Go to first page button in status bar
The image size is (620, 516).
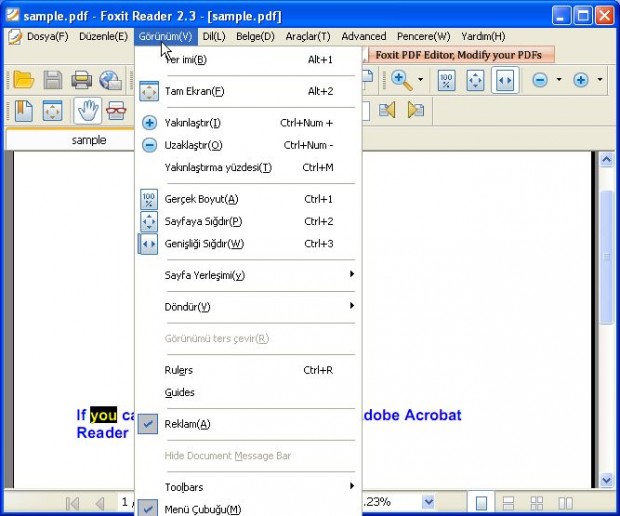pyautogui.click(x=73, y=503)
